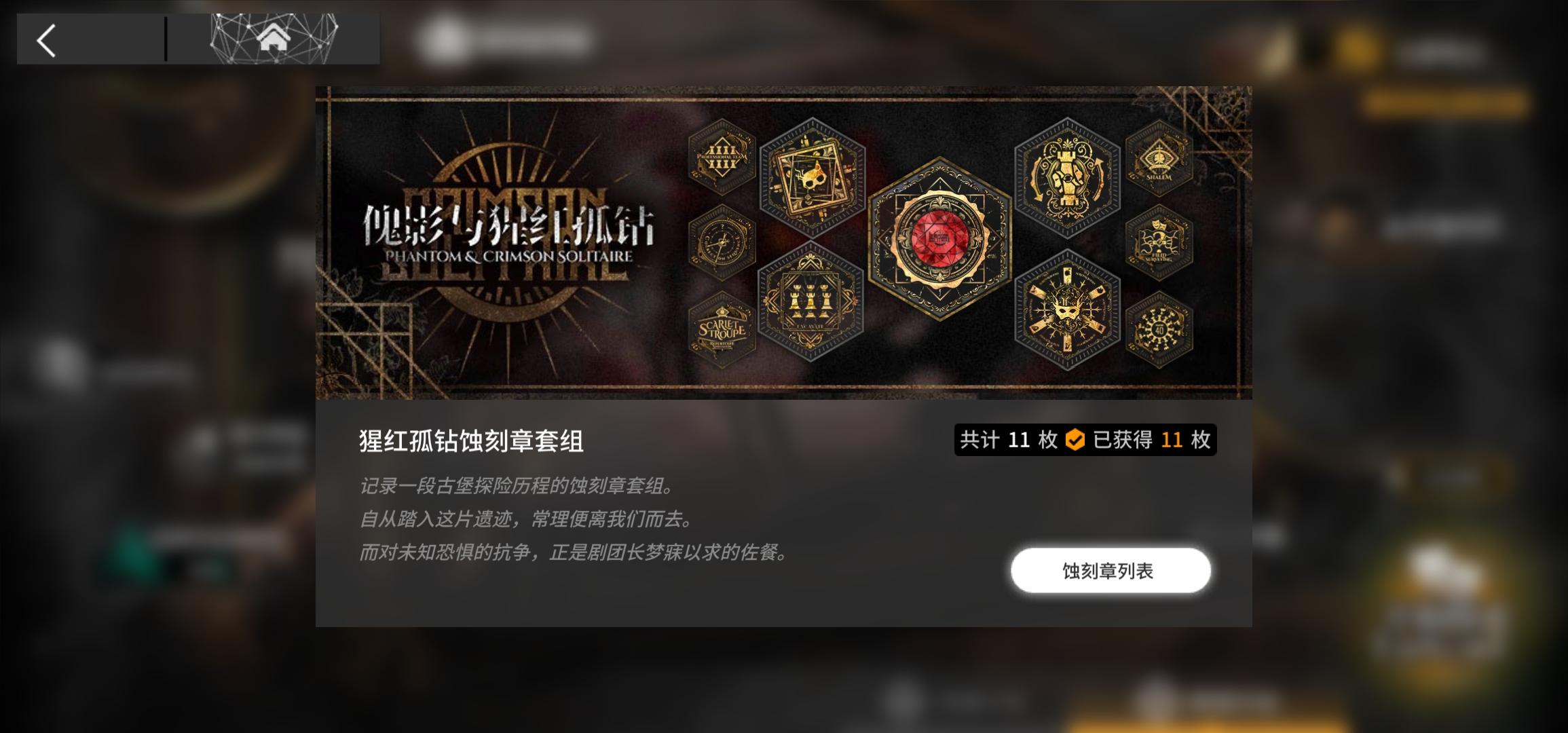Select the Shalem medal
This screenshot has width=1568, height=733.
(1159, 158)
